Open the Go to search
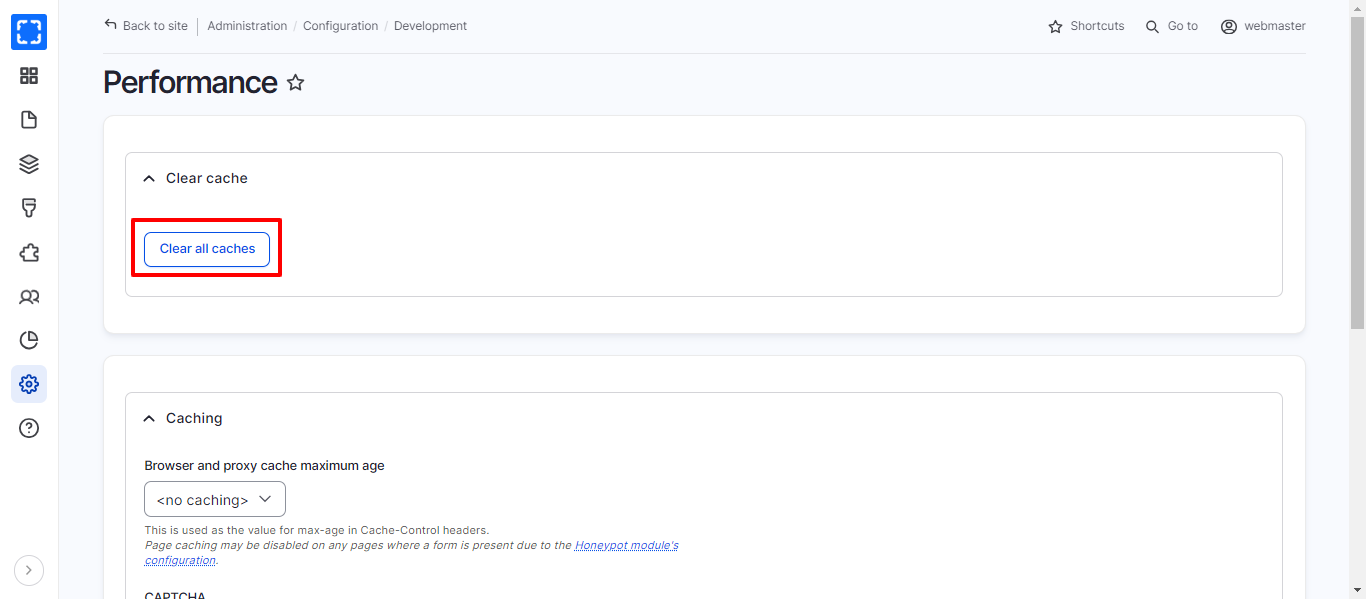The image size is (1366, 599). tap(1172, 26)
